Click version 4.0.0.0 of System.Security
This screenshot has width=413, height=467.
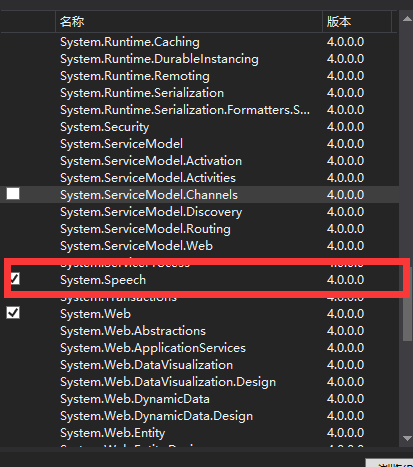[345, 127]
